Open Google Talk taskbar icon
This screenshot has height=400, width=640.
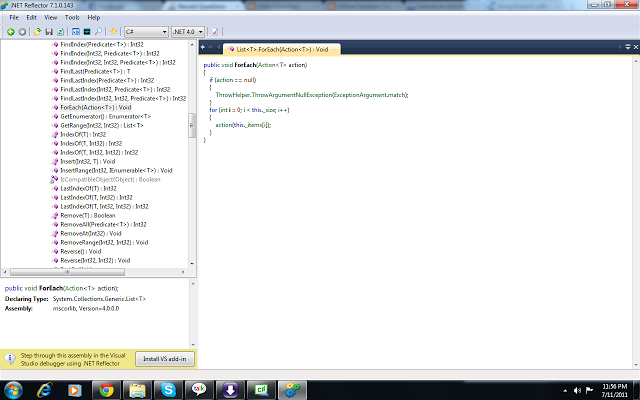pos(199,390)
